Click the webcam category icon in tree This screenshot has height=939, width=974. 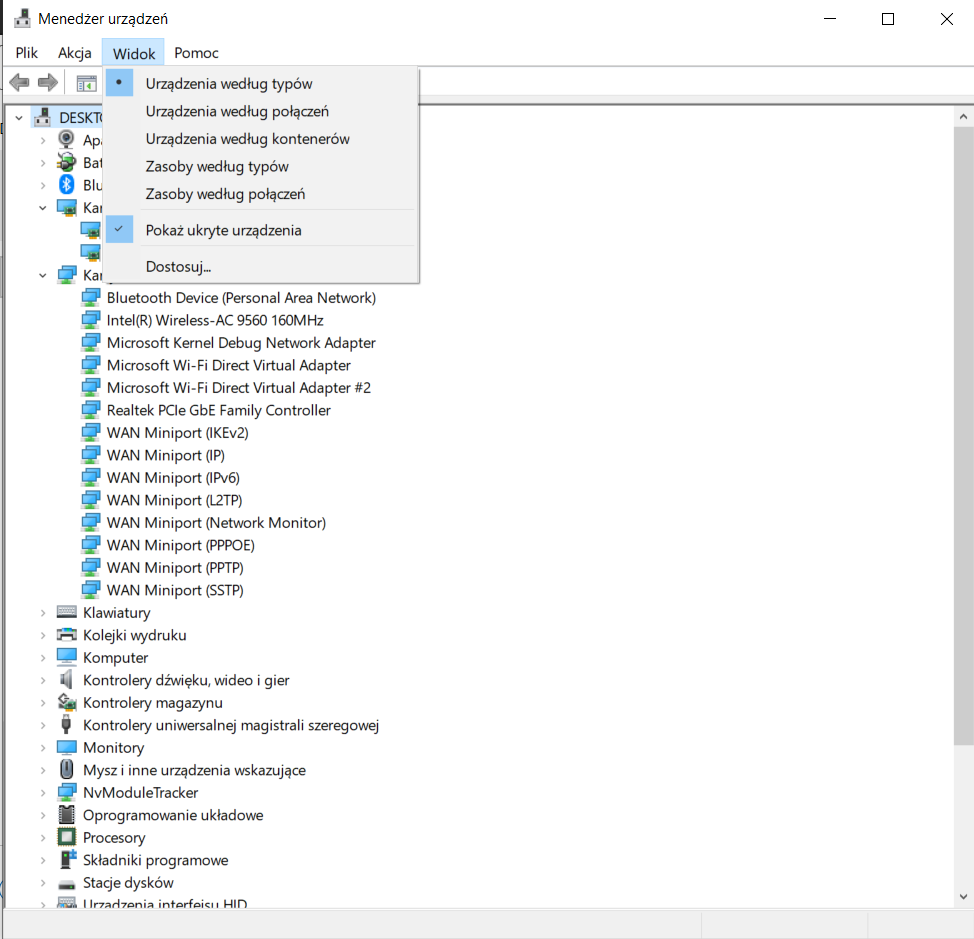click(66, 139)
